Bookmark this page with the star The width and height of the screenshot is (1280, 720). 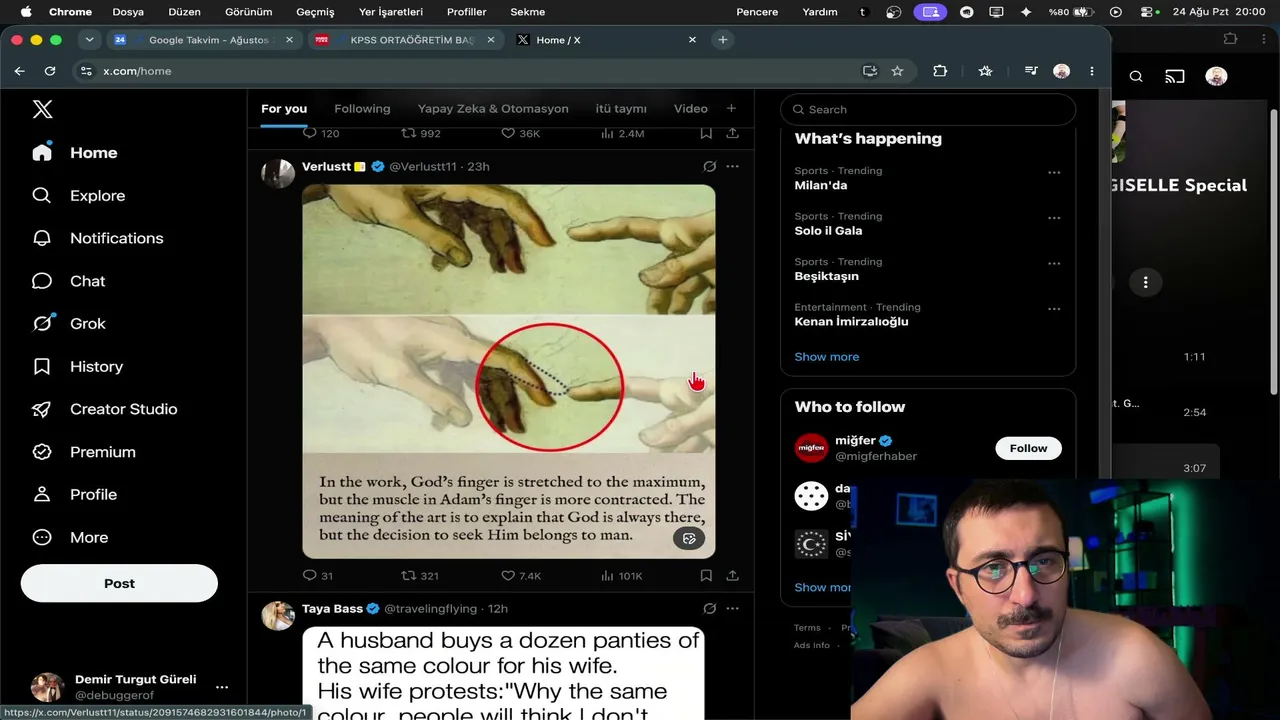897,71
